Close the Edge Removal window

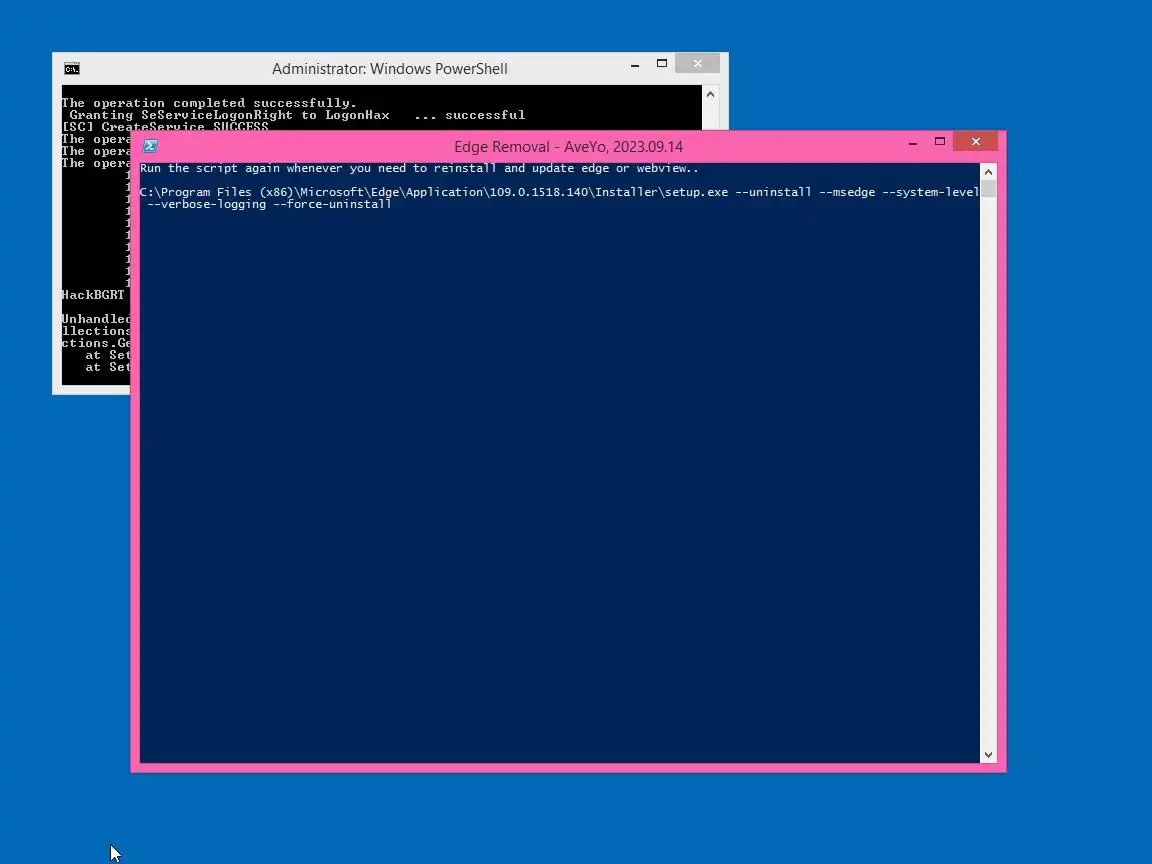[x=976, y=142]
